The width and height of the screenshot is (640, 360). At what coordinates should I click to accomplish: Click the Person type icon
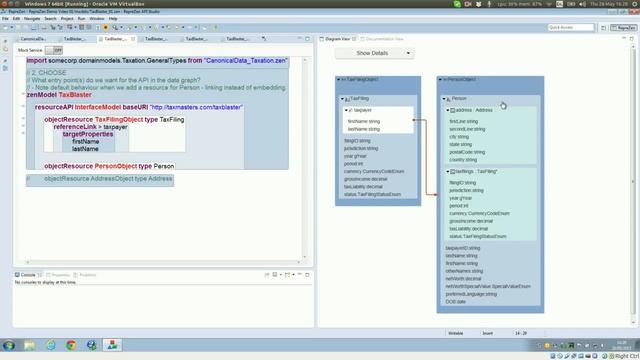(449, 99)
